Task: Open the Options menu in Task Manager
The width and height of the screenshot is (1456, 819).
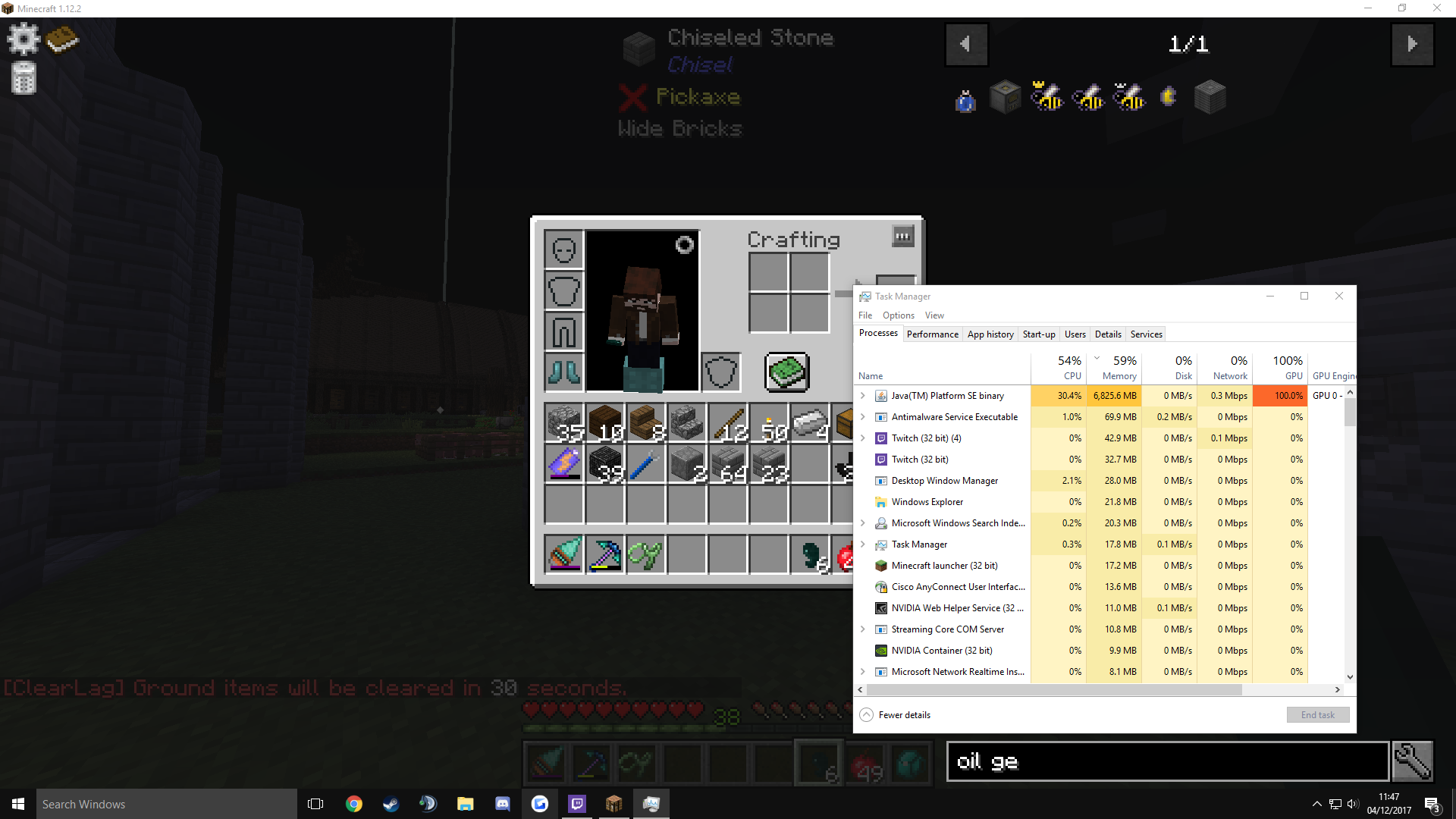Action: pyautogui.click(x=897, y=314)
